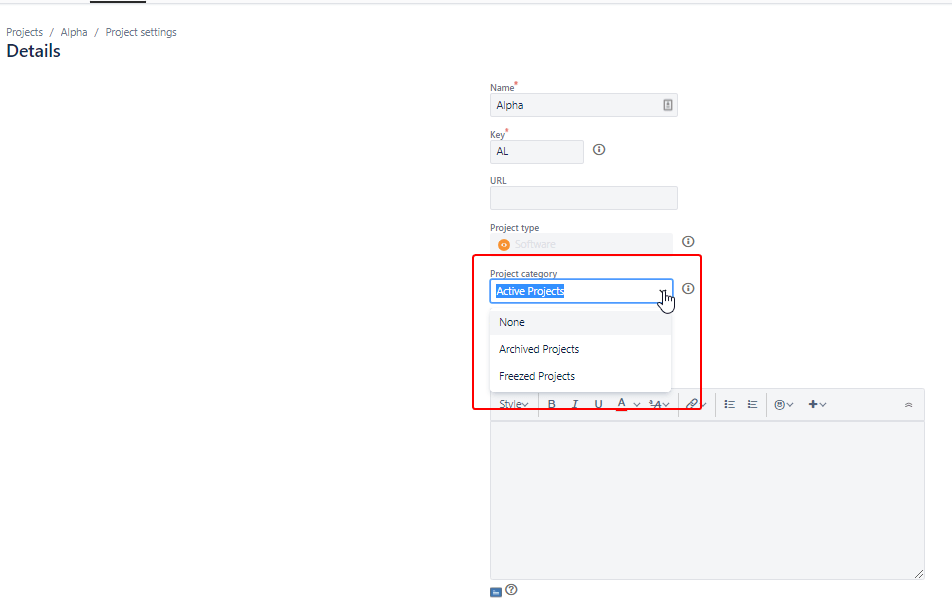Click the help question mark below the editor
The height and width of the screenshot is (602, 952).
point(511,590)
